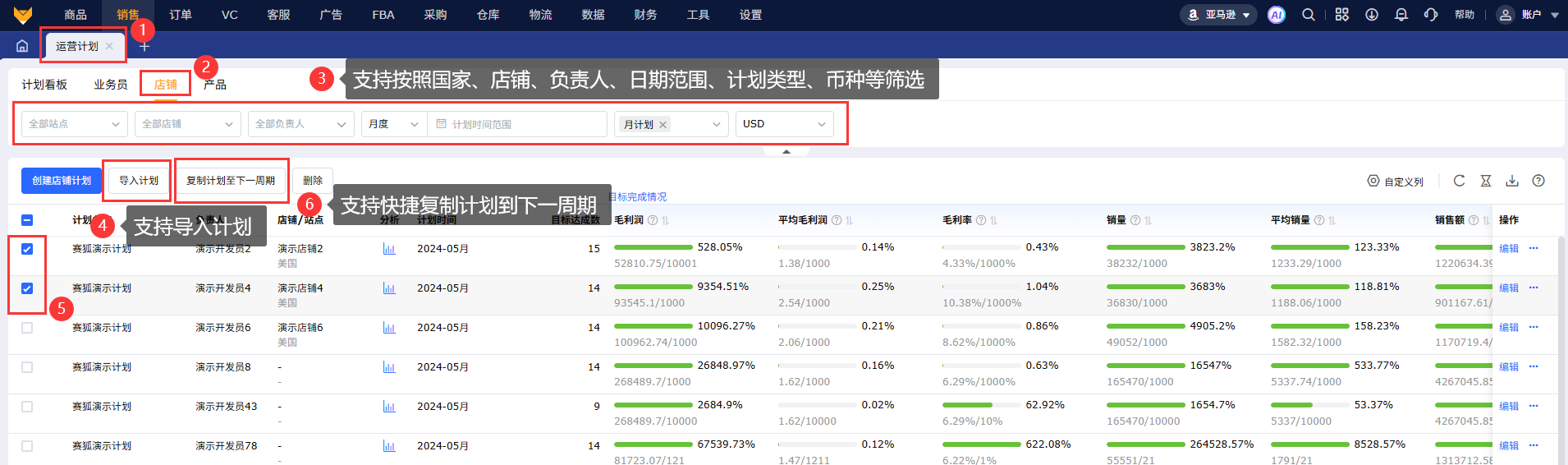Screen dimensions: 1568x465
Task: Open analysis chart for 演示开发员43 row
Action: (x=389, y=407)
